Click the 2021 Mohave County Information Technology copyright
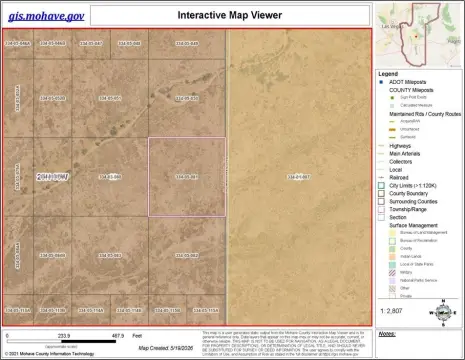 49,354
